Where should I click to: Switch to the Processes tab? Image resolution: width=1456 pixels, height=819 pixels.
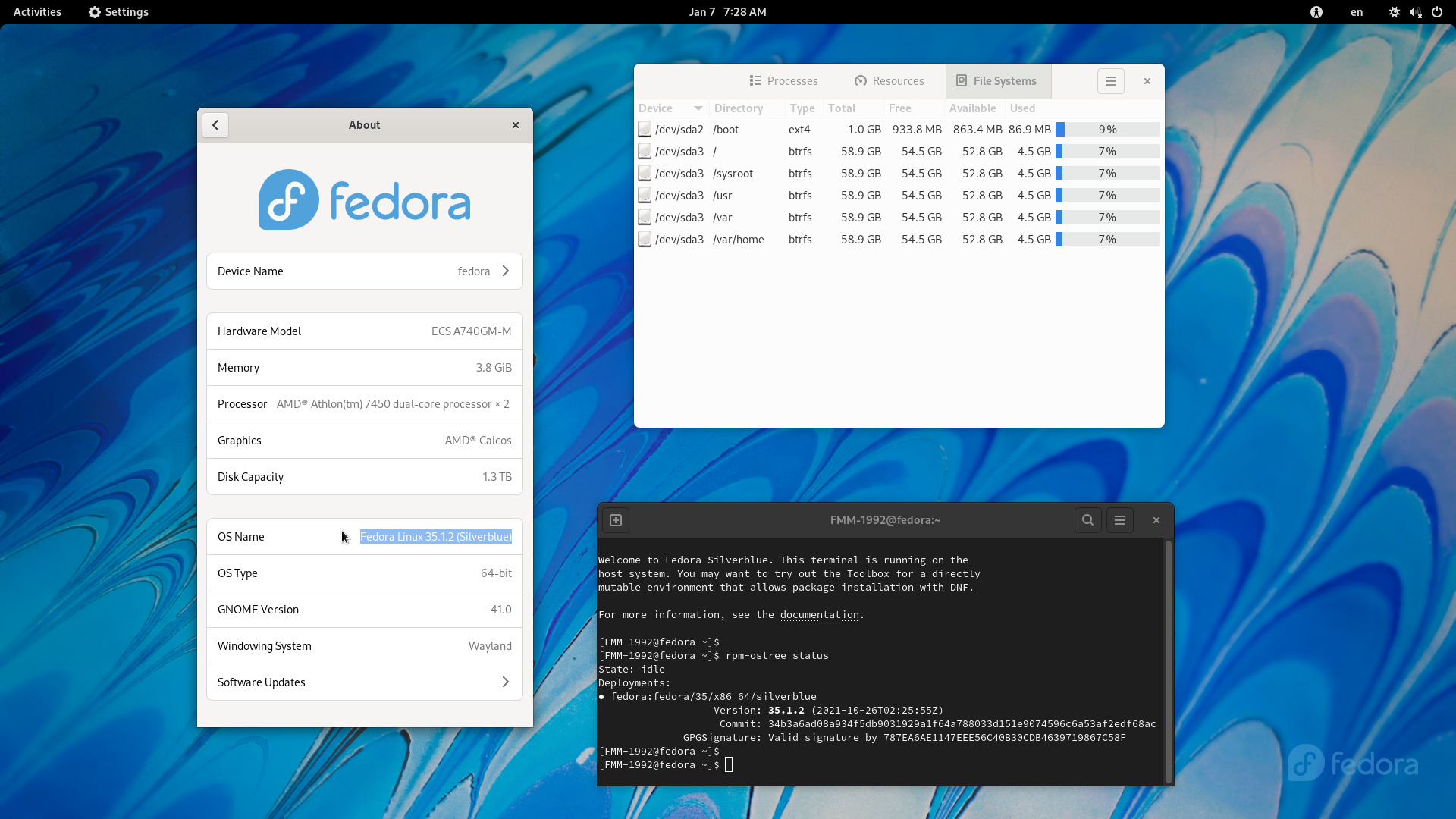click(x=783, y=81)
